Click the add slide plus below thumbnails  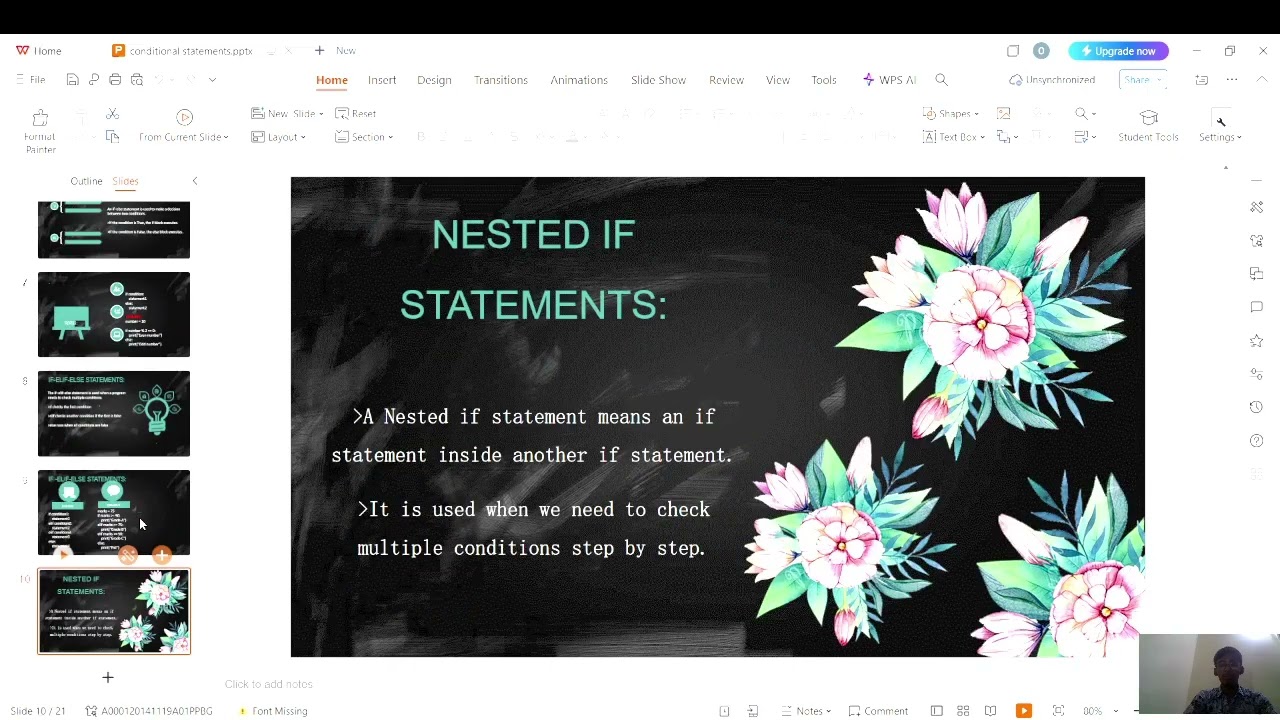[108, 678]
